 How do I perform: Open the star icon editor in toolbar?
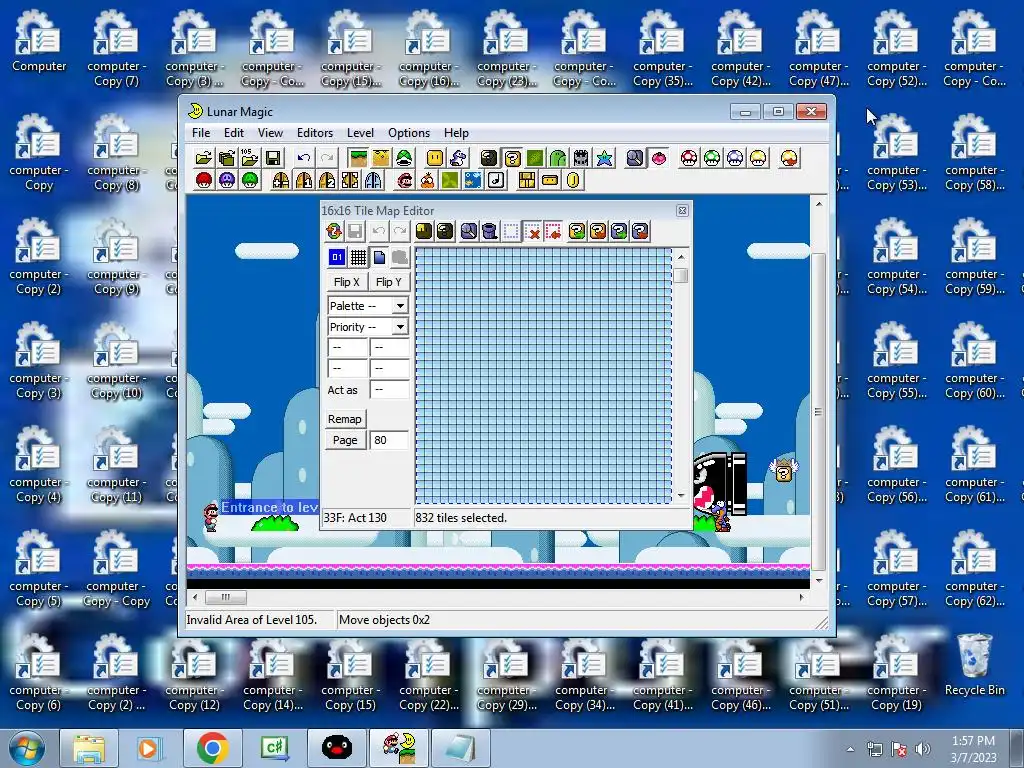(x=604, y=157)
